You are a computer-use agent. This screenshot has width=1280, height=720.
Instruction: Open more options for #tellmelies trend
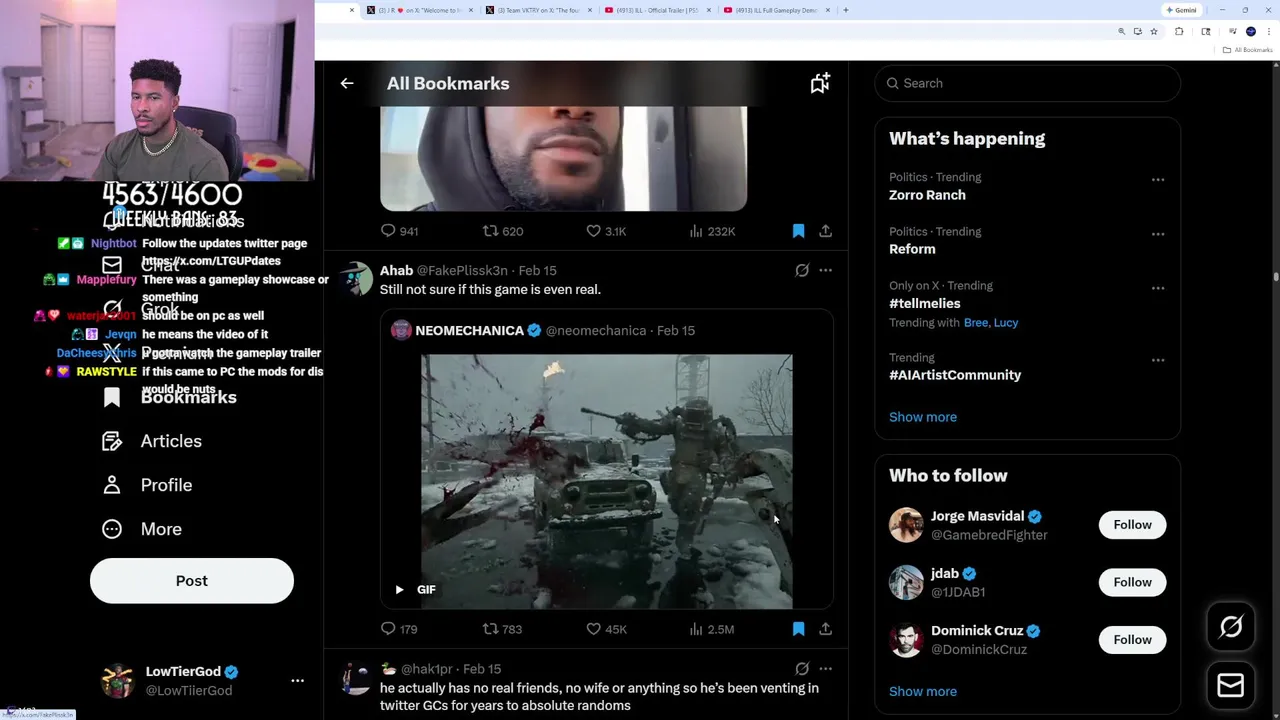1158,288
